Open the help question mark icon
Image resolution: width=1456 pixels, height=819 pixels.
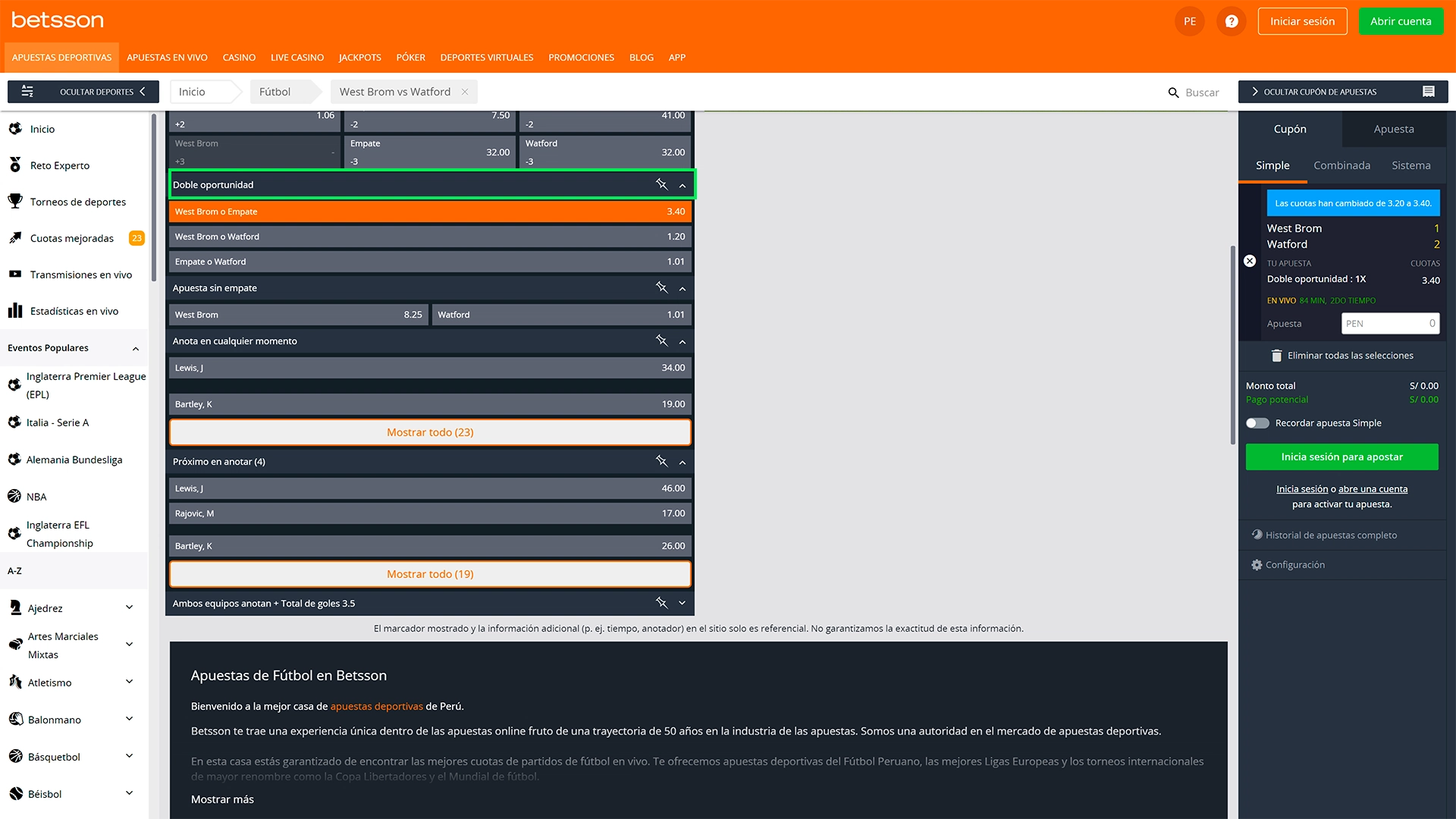tap(1232, 21)
